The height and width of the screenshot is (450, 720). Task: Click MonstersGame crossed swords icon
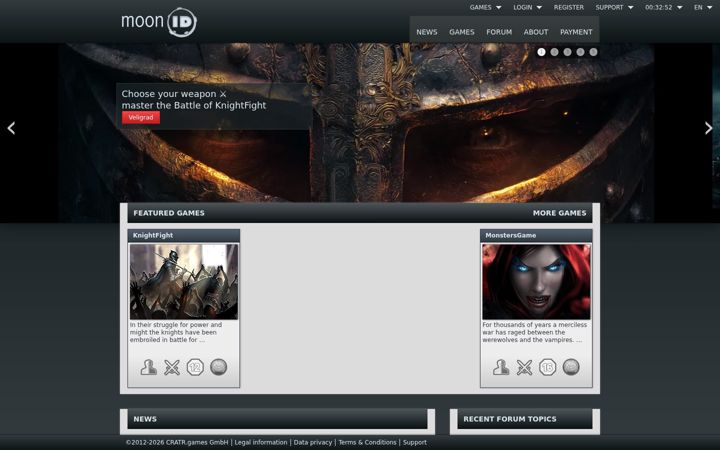tap(524, 367)
